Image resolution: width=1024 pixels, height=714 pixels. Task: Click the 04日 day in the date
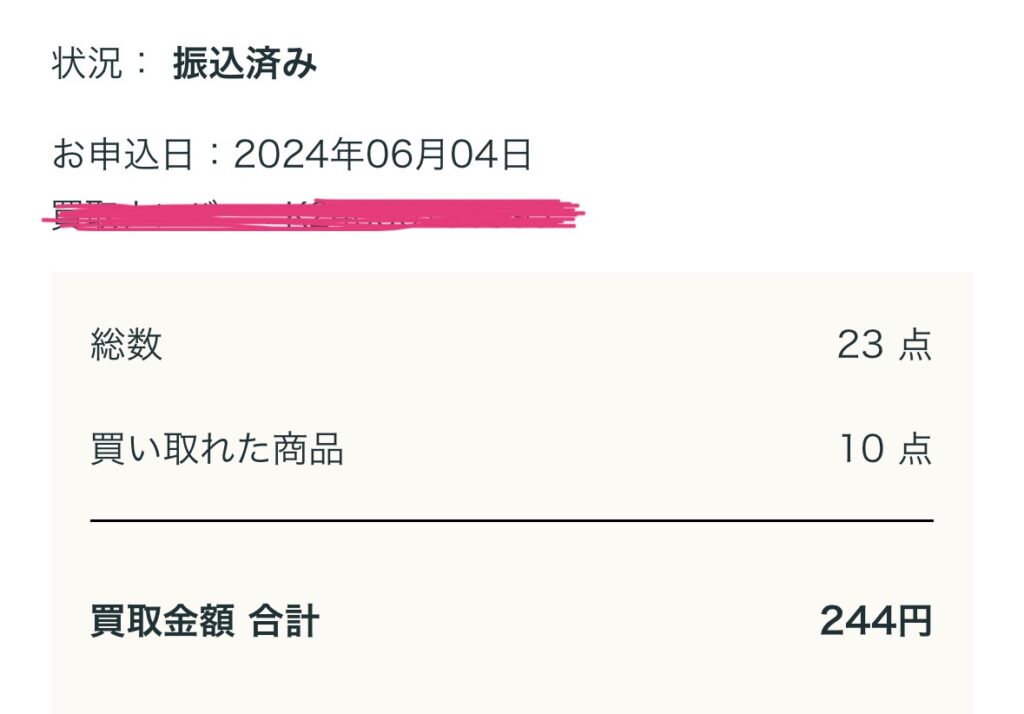point(490,155)
